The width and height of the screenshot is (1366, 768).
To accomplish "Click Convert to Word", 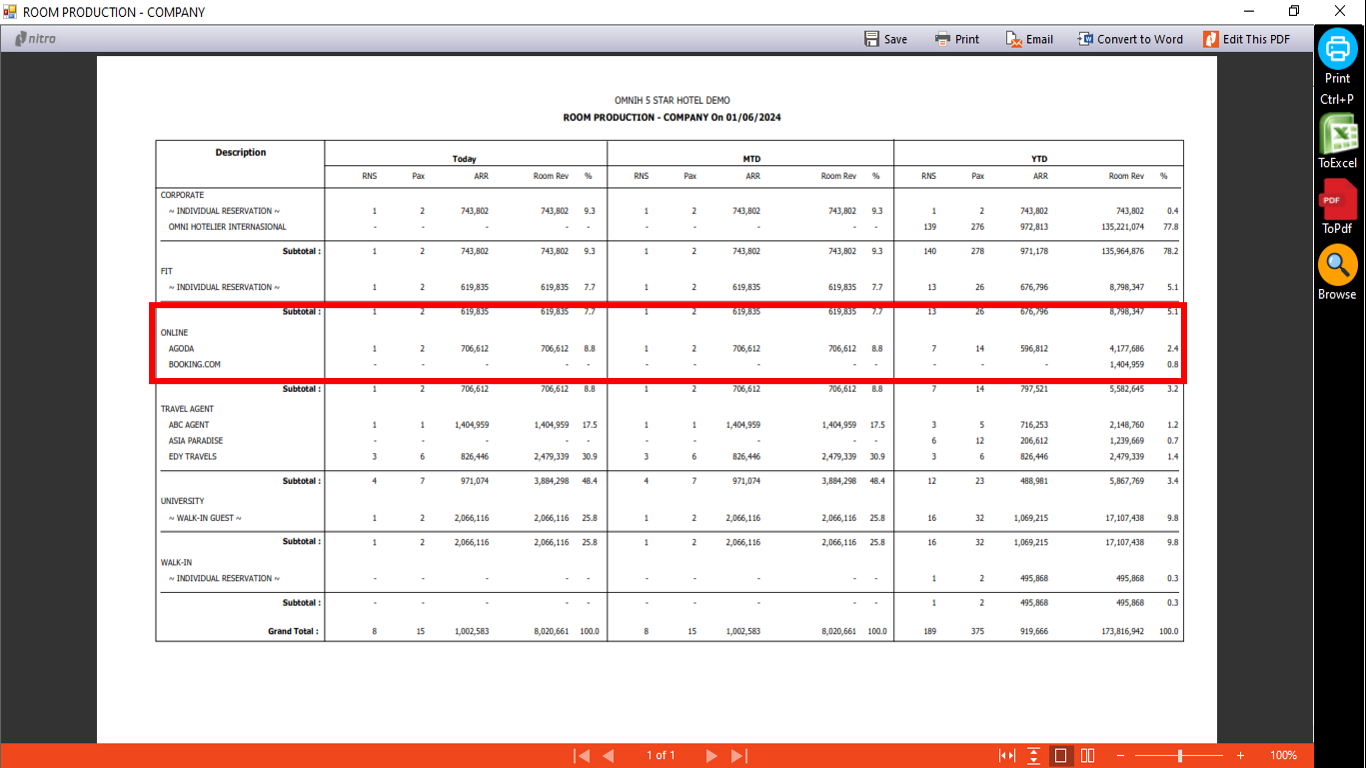I will pyautogui.click(x=1130, y=39).
